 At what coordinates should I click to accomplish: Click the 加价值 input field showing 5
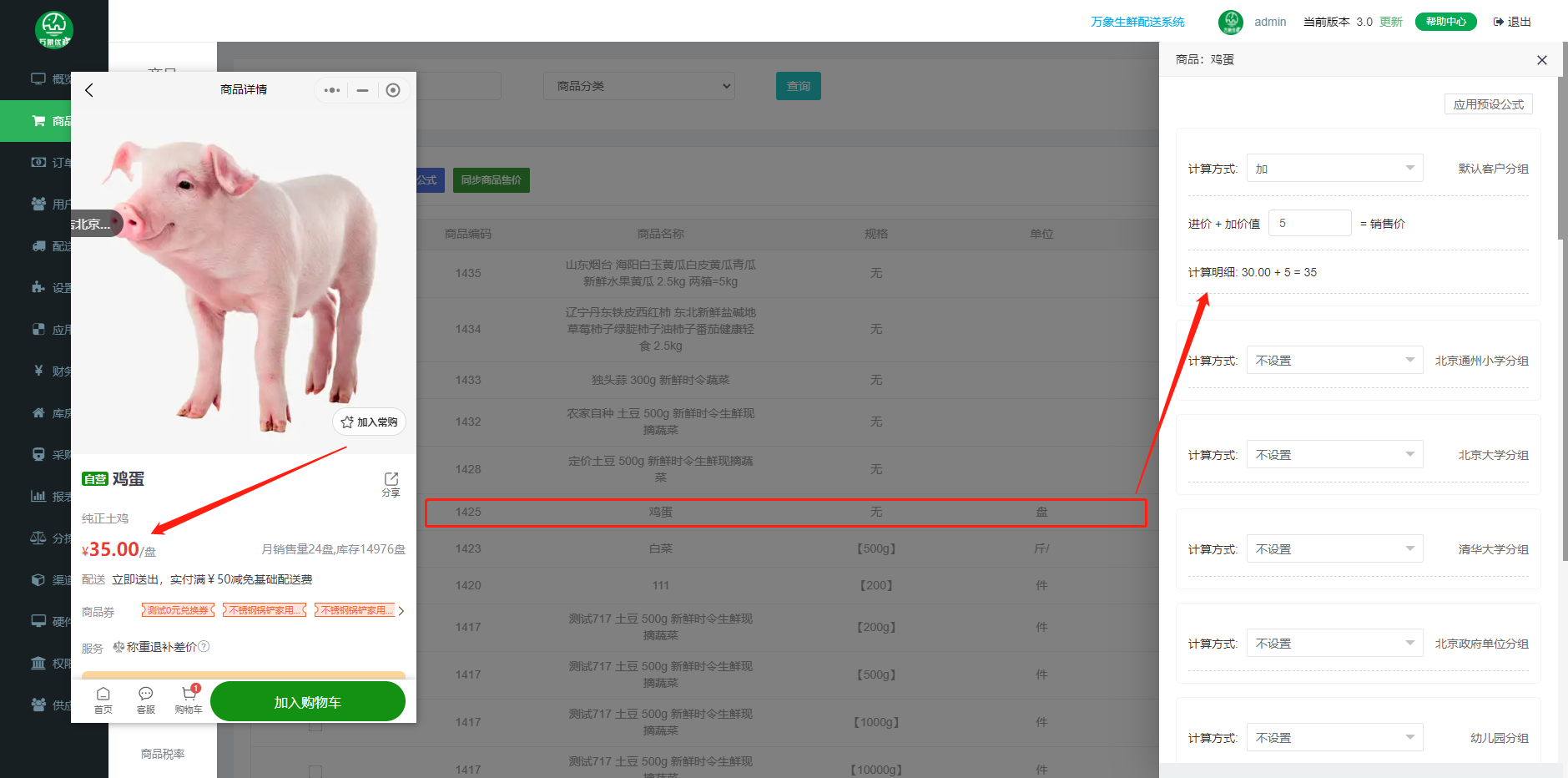click(1308, 224)
